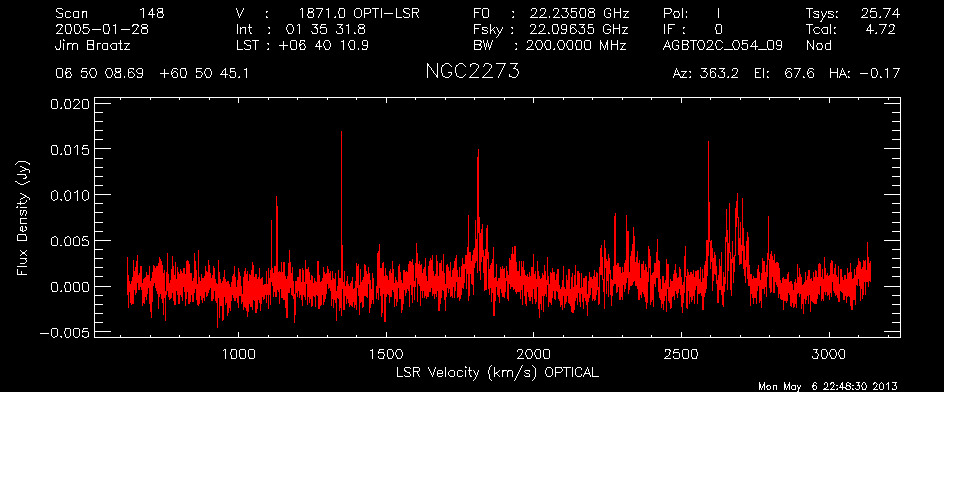962x490 pixels.
Task: Click the 0.005 y-axis tick label
Action: pyautogui.click(x=70, y=241)
